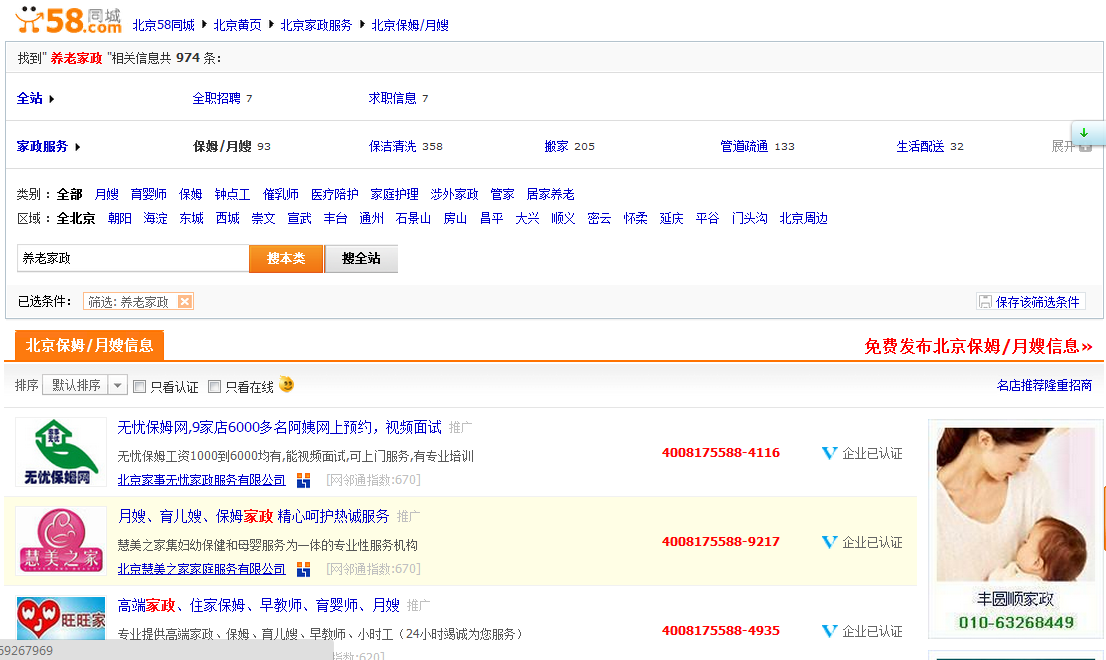This screenshot has width=1106, height=660.
Task: Click phone number 010-63268449
Action: 1016,623
